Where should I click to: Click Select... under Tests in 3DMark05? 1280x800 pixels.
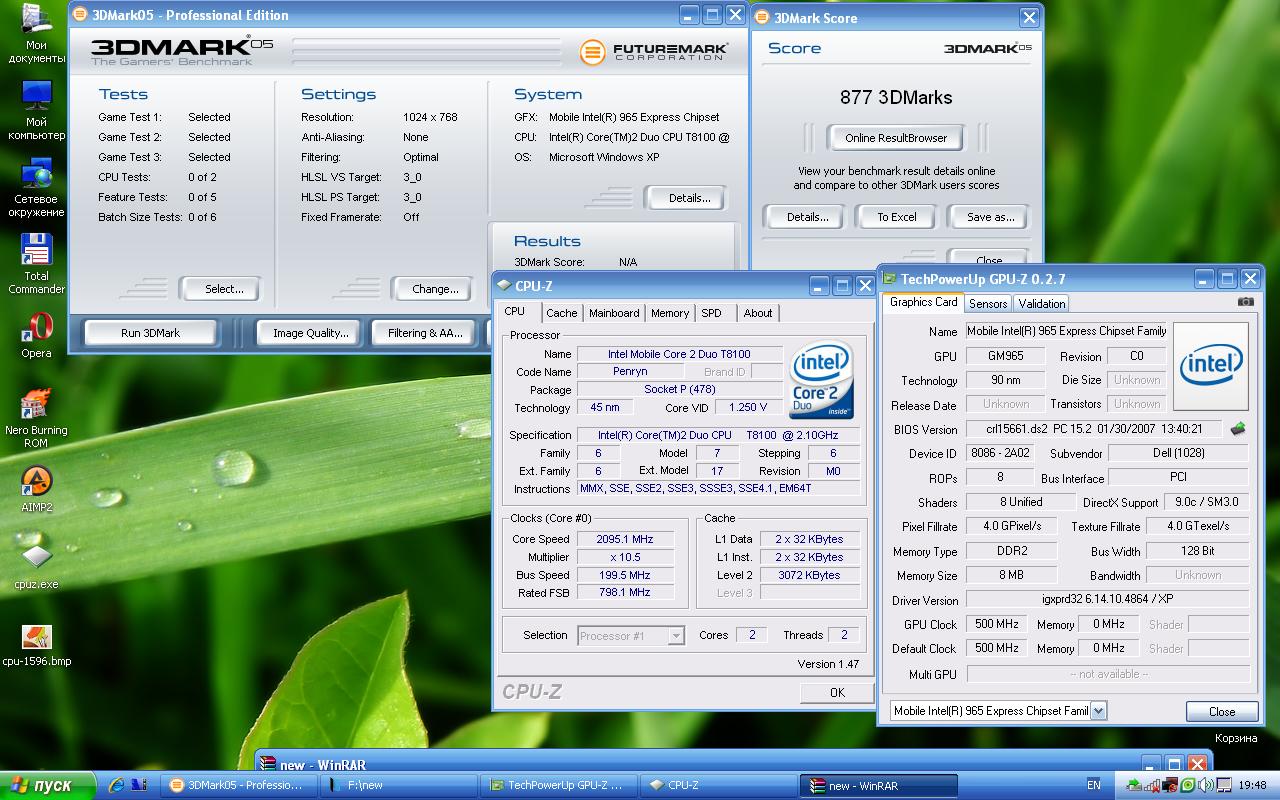[x=224, y=289]
